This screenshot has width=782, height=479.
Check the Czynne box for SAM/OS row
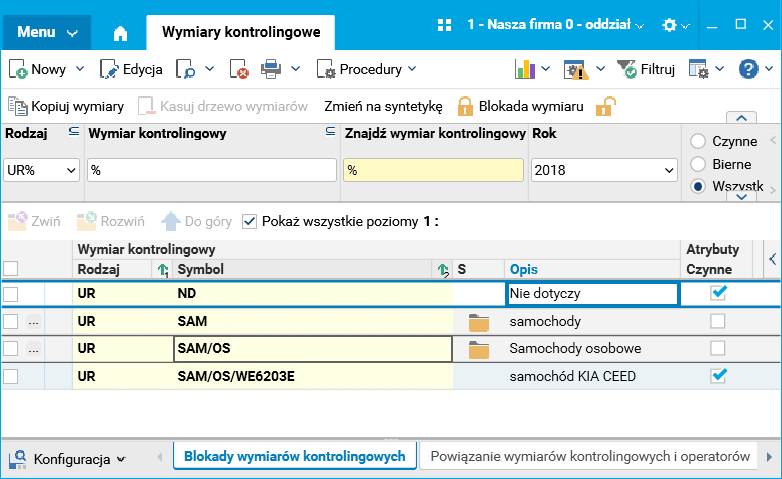click(x=718, y=349)
